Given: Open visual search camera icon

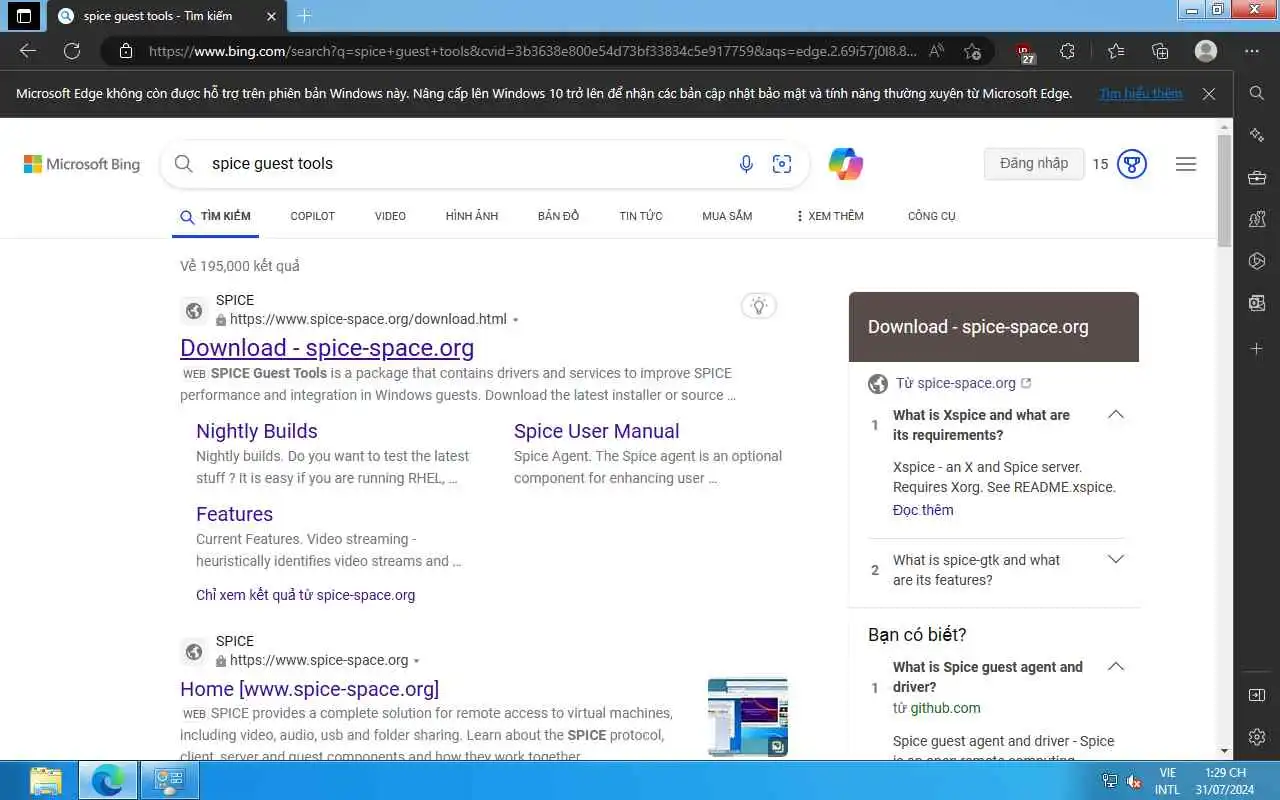Looking at the screenshot, I should pos(782,164).
